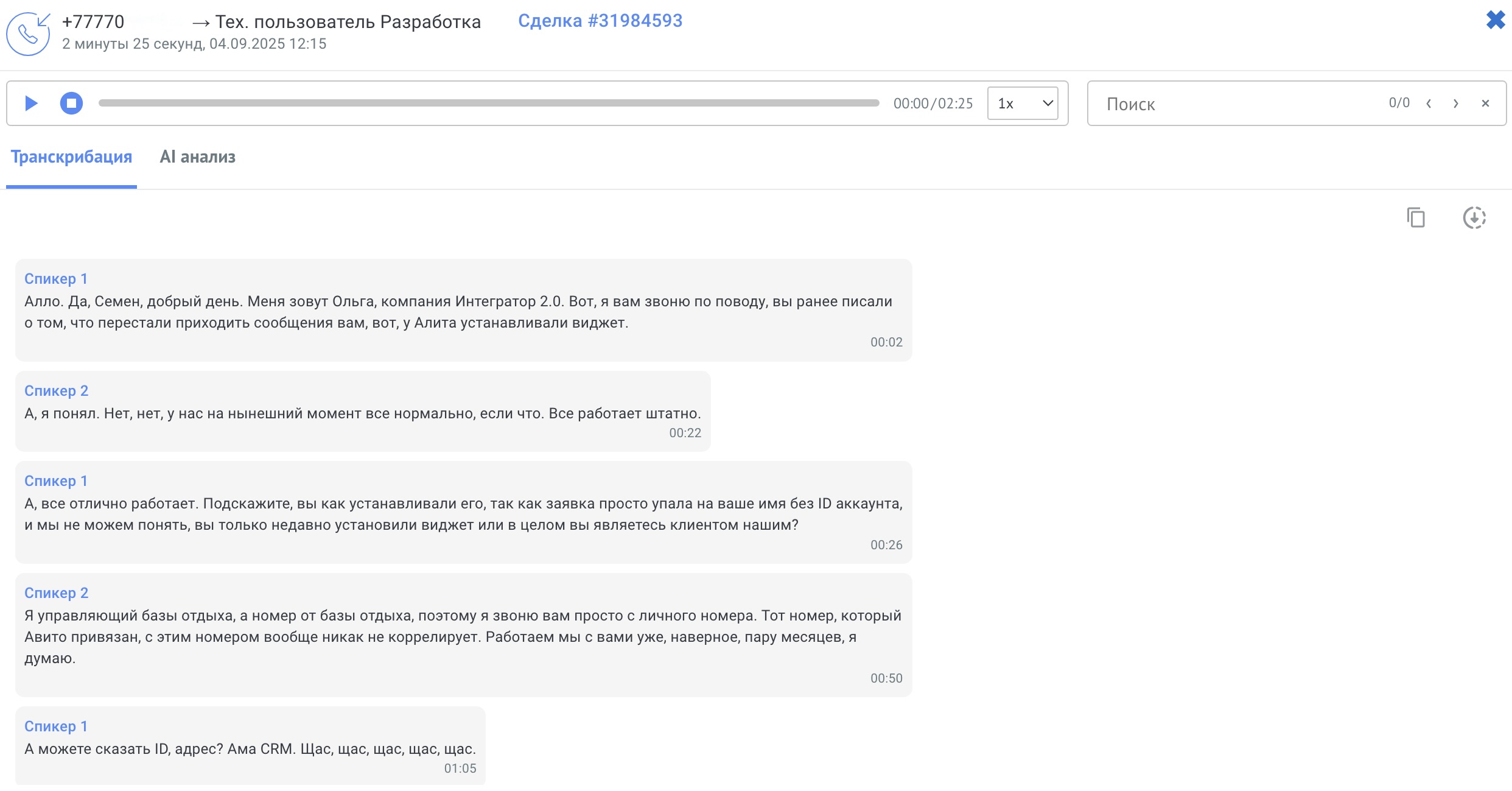The width and height of the screenshot is (1512, 791).
Task: Click the audio progress bar
Action: coord(488,103)
